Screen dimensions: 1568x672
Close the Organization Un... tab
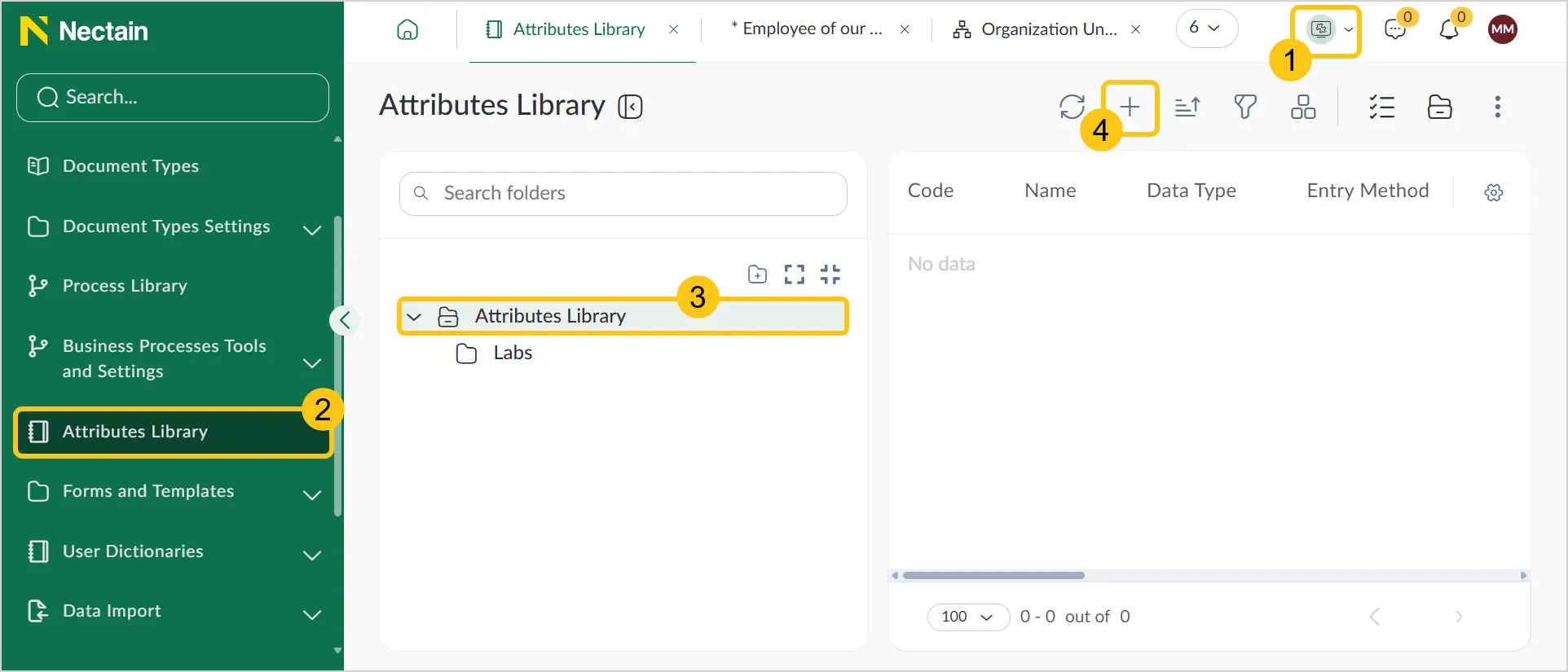pyautogui.click(x=1136, y=29)
